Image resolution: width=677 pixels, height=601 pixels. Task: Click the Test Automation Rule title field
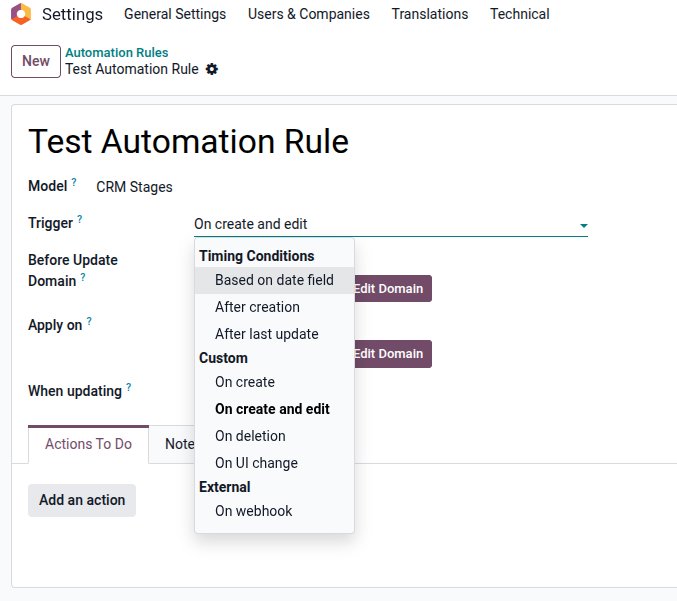[189, 142]
